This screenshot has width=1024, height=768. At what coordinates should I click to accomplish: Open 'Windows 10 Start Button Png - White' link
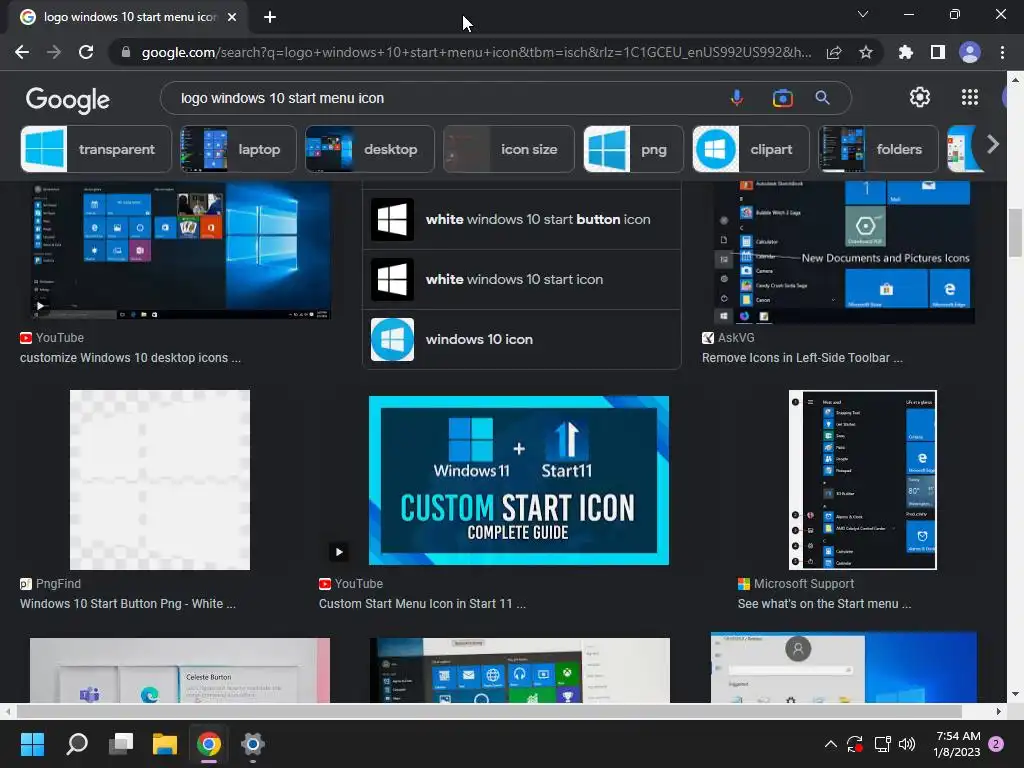tap(128, 603)
